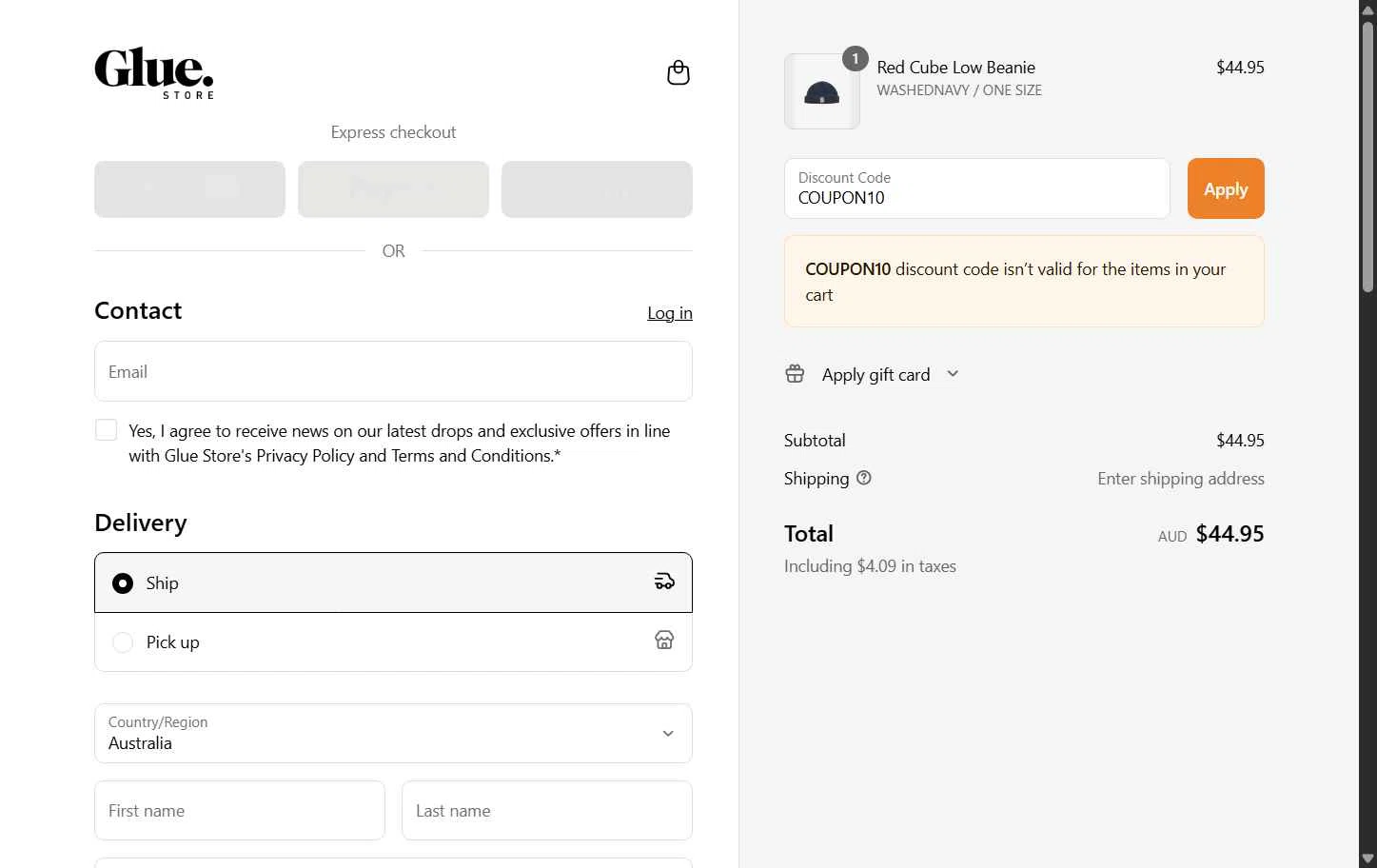Focus the Email input field

[x=393, y=371]
